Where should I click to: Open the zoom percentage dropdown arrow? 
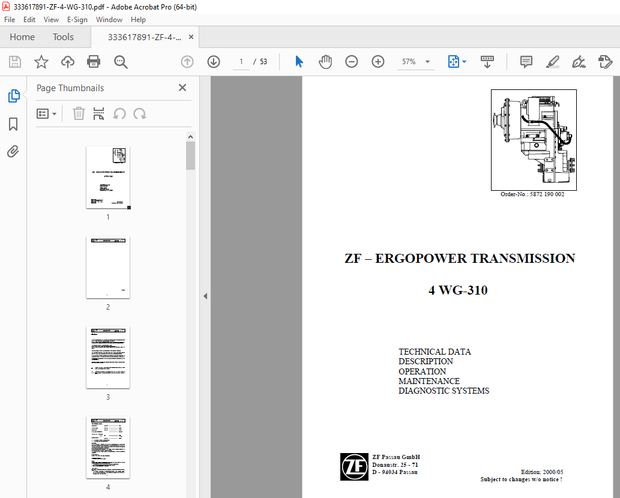pyautogui.click(x=427, y=62)
